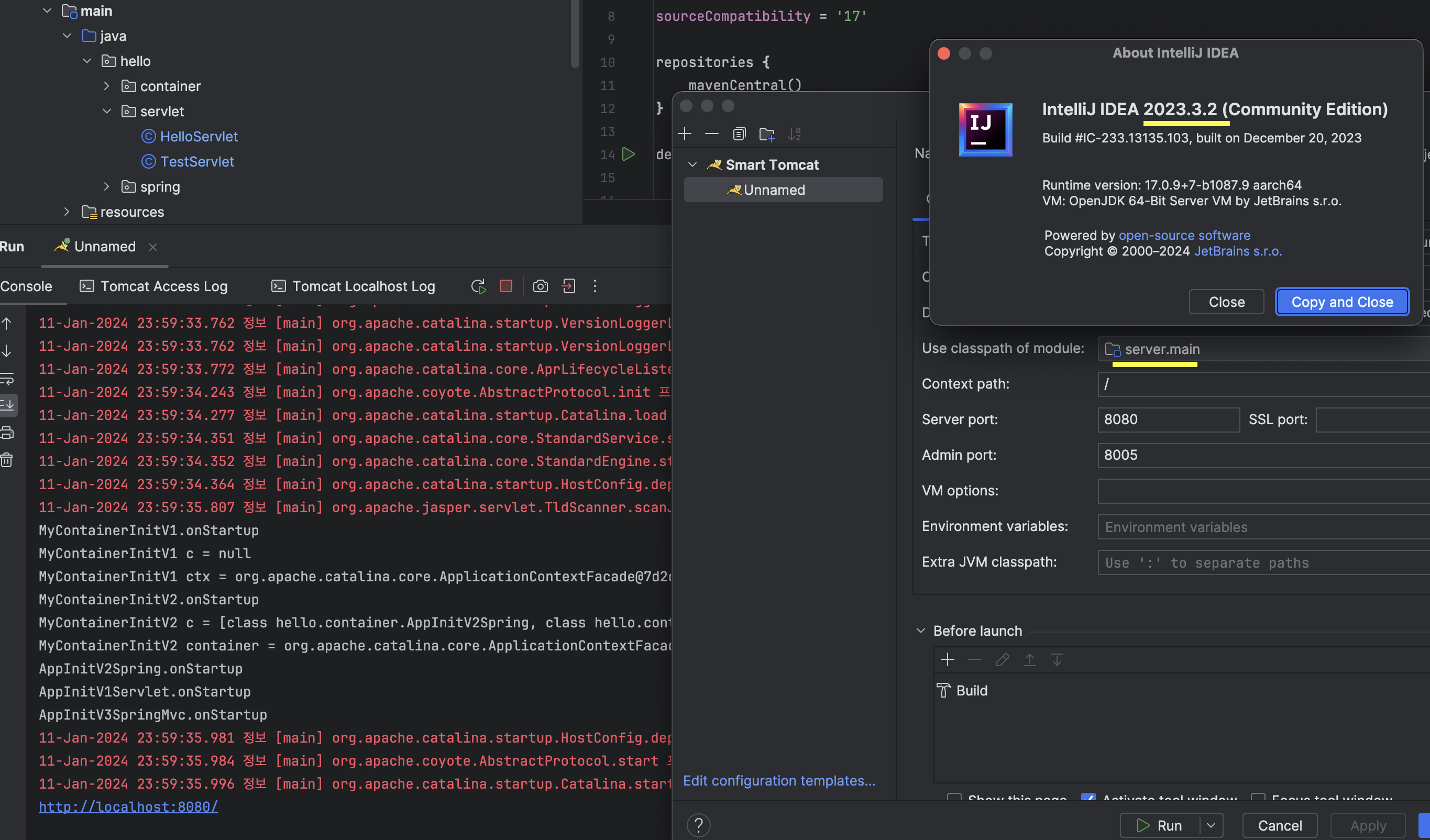This screenshot has height=840, width=1430.
Task: Collapse the java folder
Action: click(67, 36)
